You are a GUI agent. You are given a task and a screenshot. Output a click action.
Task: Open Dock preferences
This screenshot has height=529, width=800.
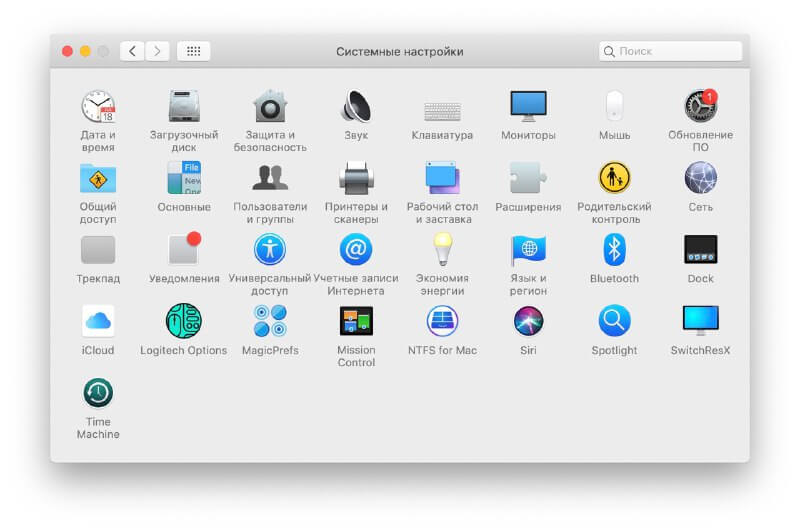[x=701, y=249]
